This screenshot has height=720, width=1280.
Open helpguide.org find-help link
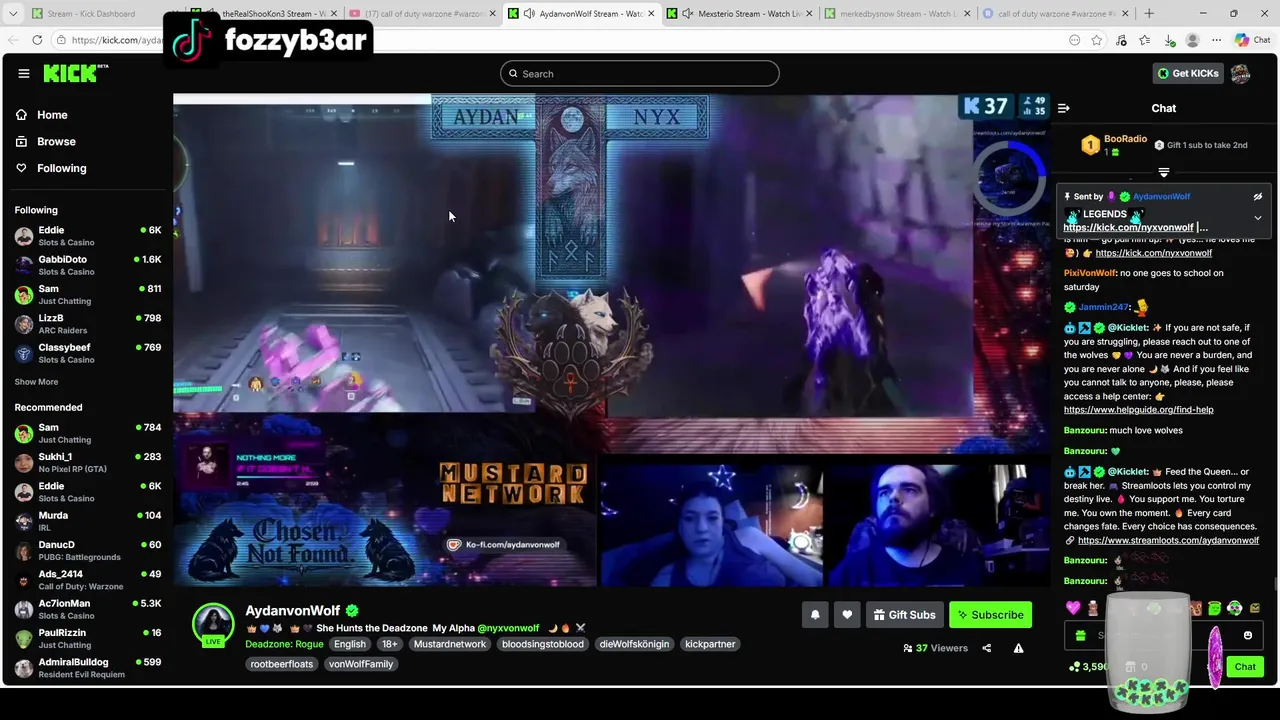[1138, 410]
